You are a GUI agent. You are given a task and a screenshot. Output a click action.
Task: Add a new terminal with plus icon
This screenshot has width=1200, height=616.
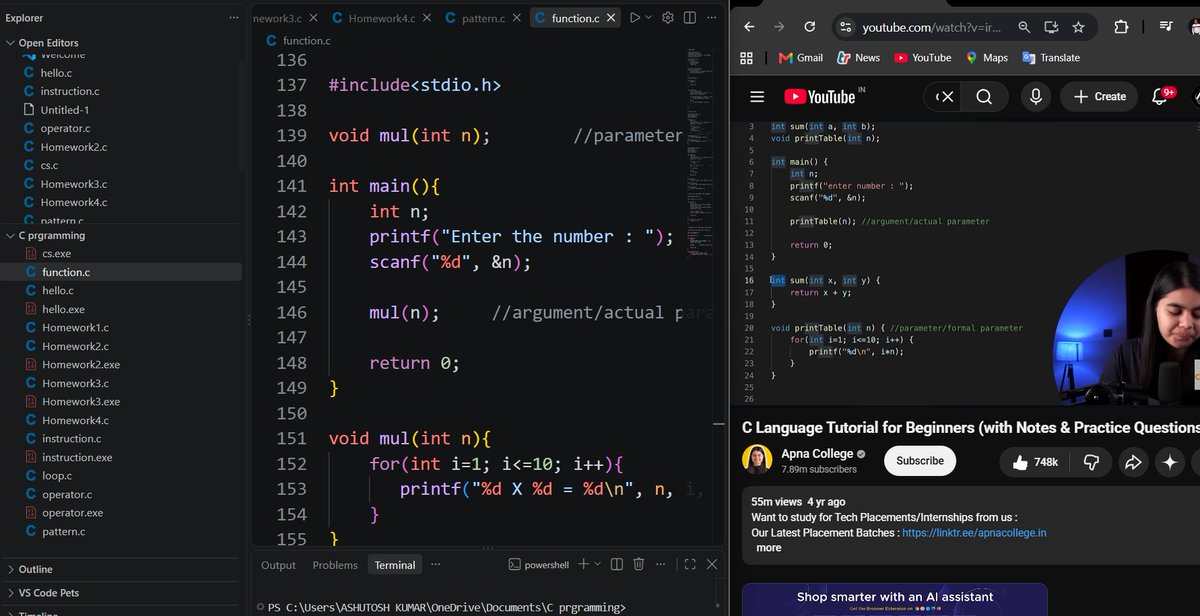click(x=584, y=564)
